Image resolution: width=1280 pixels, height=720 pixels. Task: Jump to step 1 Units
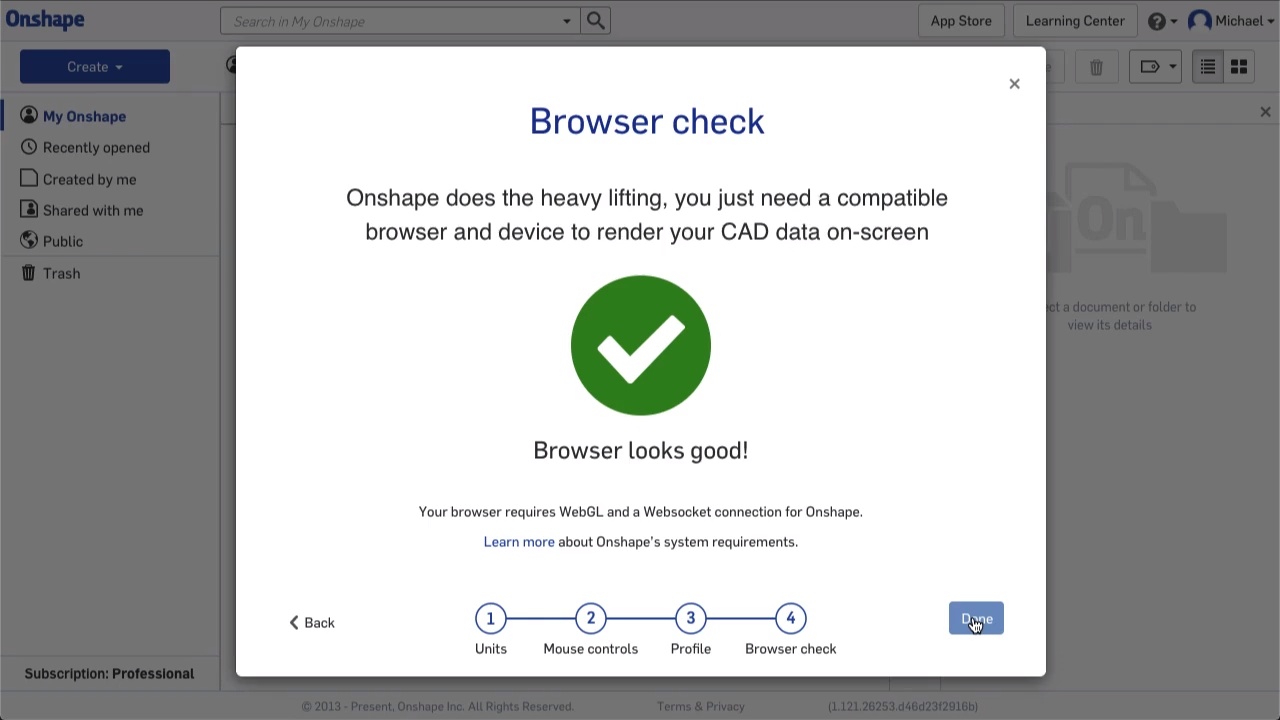tap(490, 619)
